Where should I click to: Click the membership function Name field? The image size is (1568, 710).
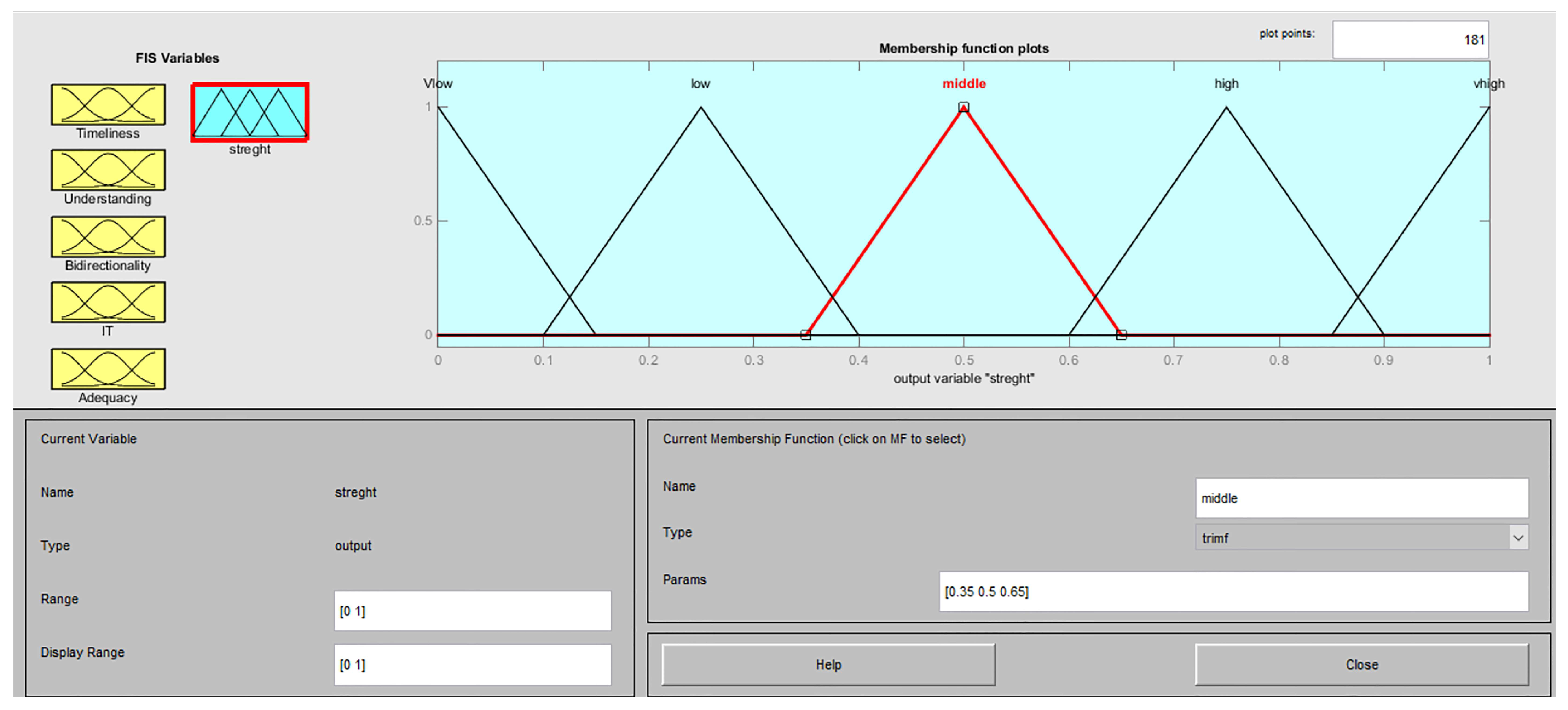[x=1361, y=498]
